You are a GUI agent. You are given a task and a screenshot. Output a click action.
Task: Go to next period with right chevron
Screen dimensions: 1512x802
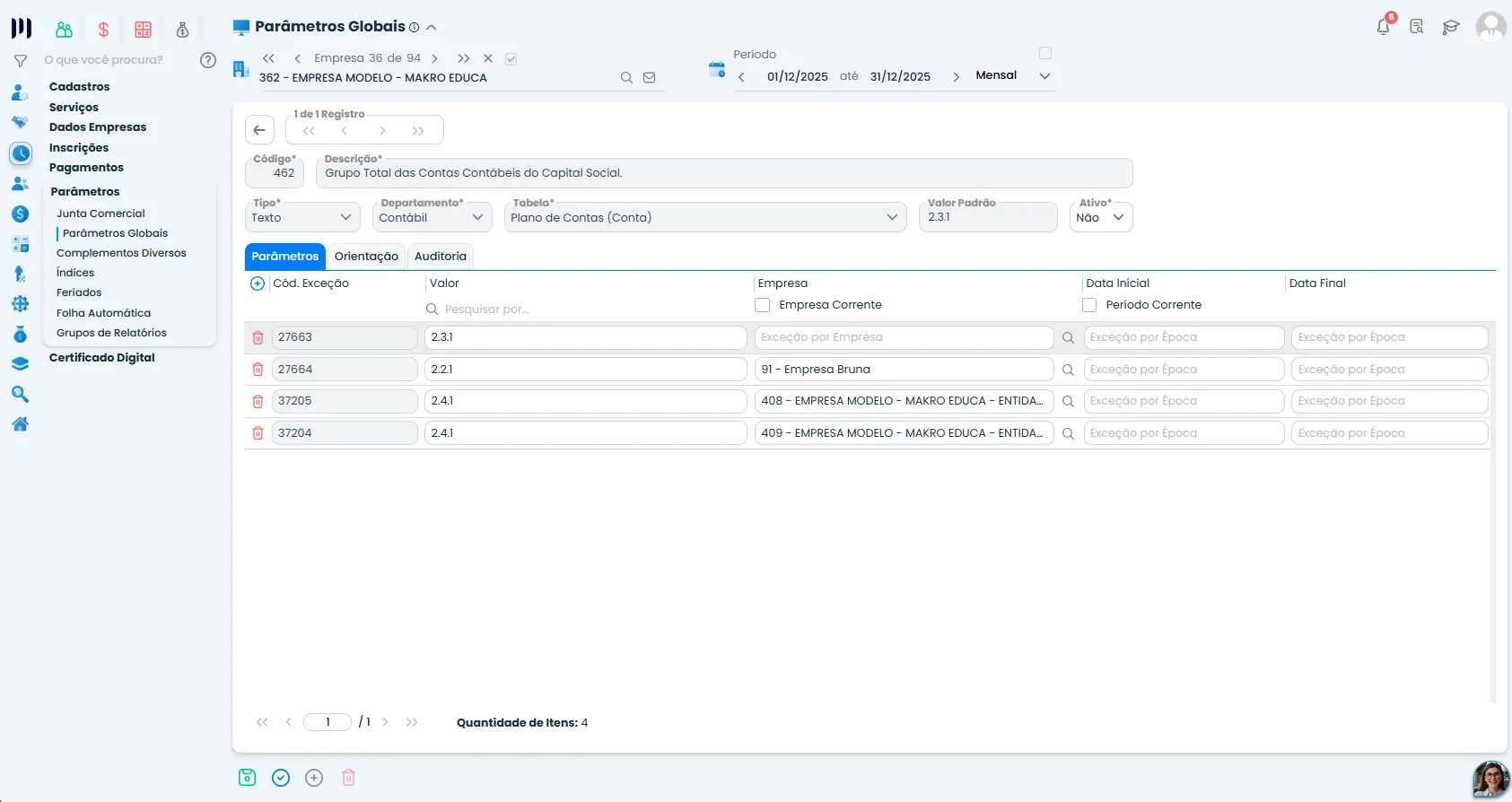957,77
